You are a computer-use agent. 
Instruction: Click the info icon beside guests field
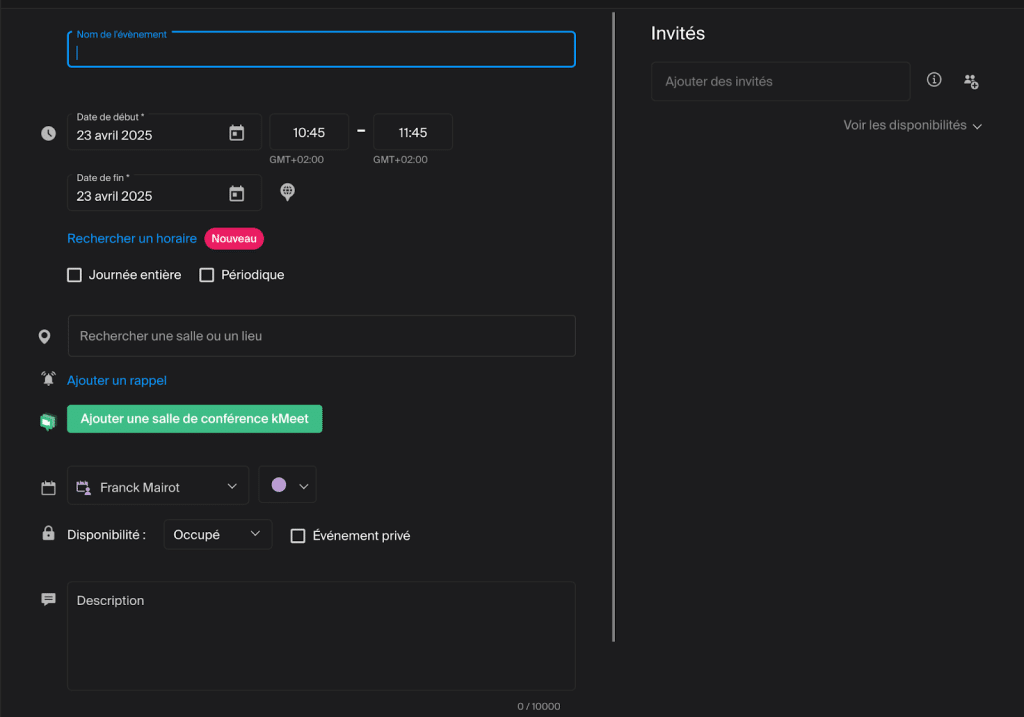click(934, 80)
